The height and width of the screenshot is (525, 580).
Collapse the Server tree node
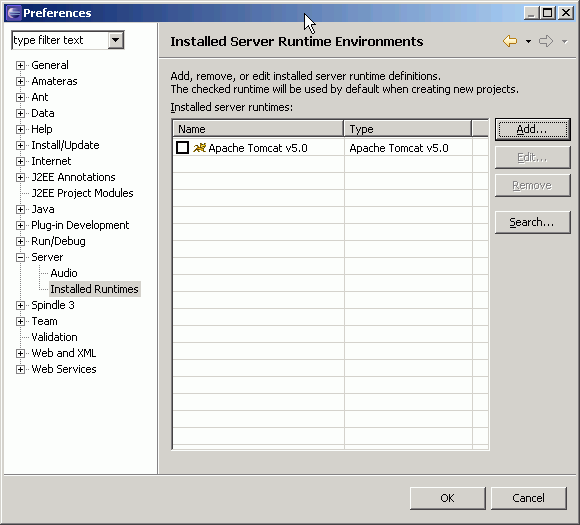pos(20,257)
